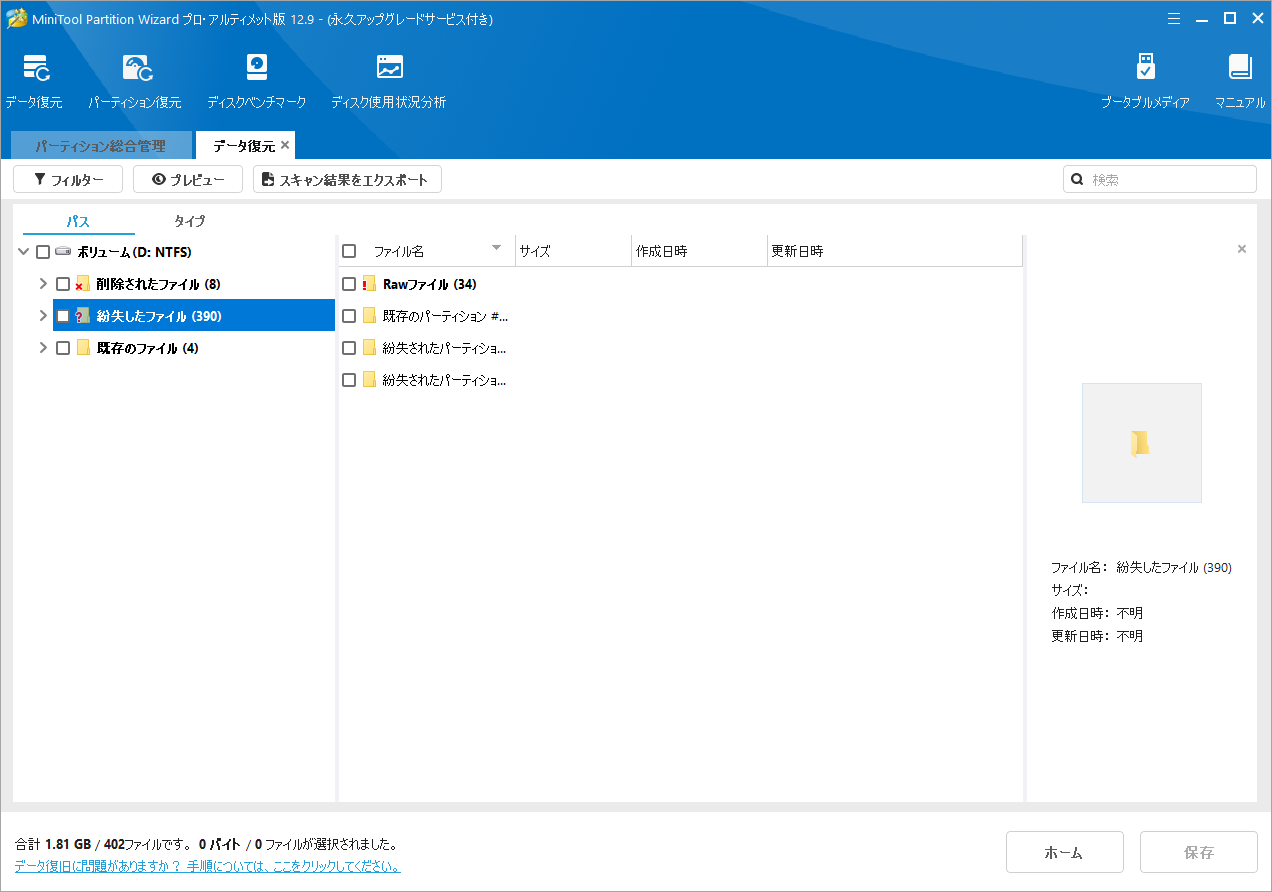Select the 既存のファイル (4) tree item
The height and width of the screenshot is (892, 1272).
pyautogui.click(x=147, y=348)
